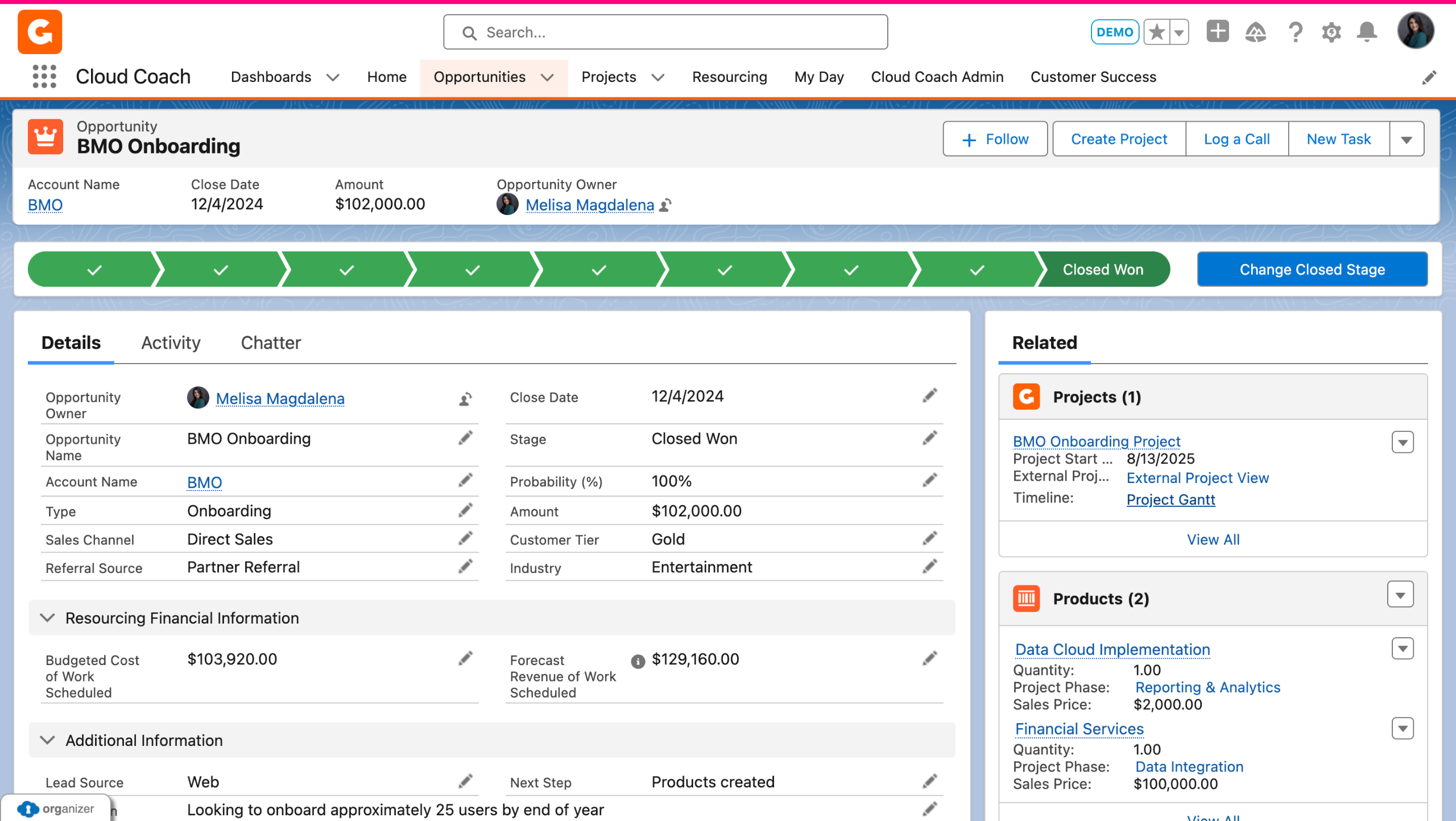Edit Close Date with pencil icon
Image resolution: width=1456 pixels, height=821 pixels.
click(930, 396)
